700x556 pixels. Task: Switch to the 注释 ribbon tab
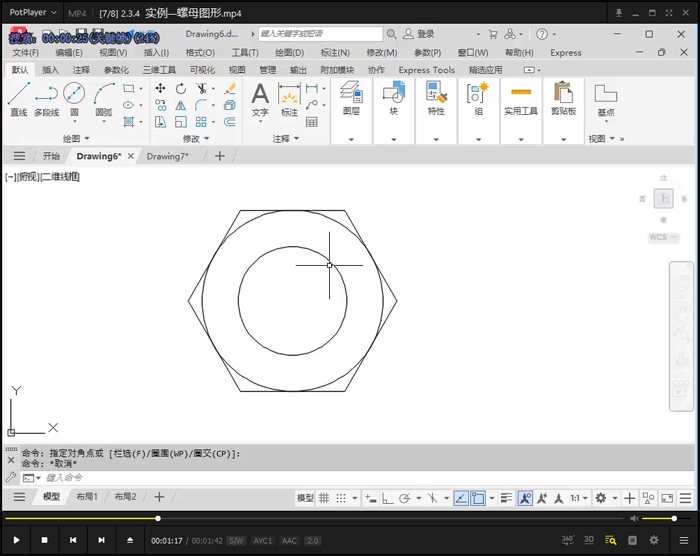[x=81, y=70]
